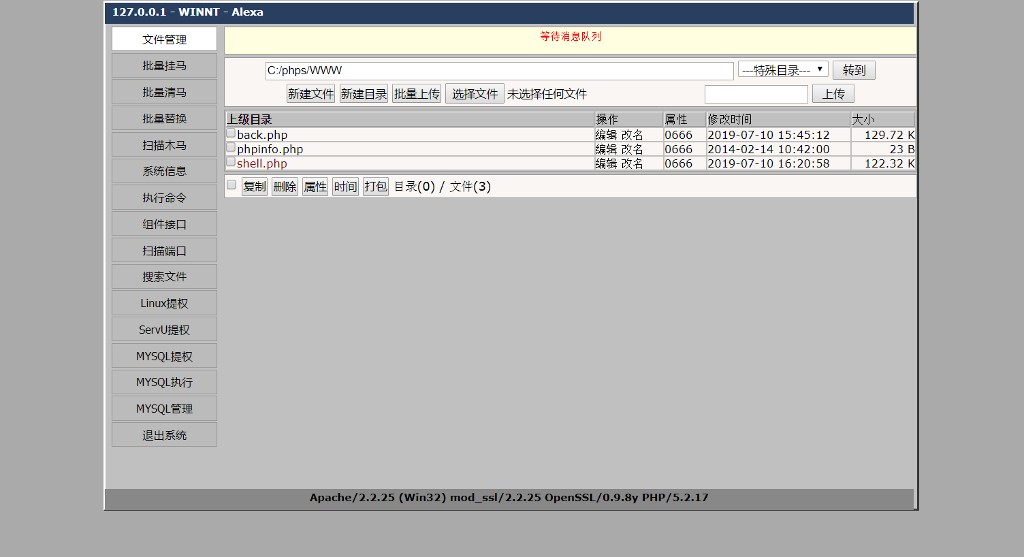The height and width of the screenshot is (557, 1024).
Task: Click 改名 on the back.php row
Action: click(x=632, y=135)
